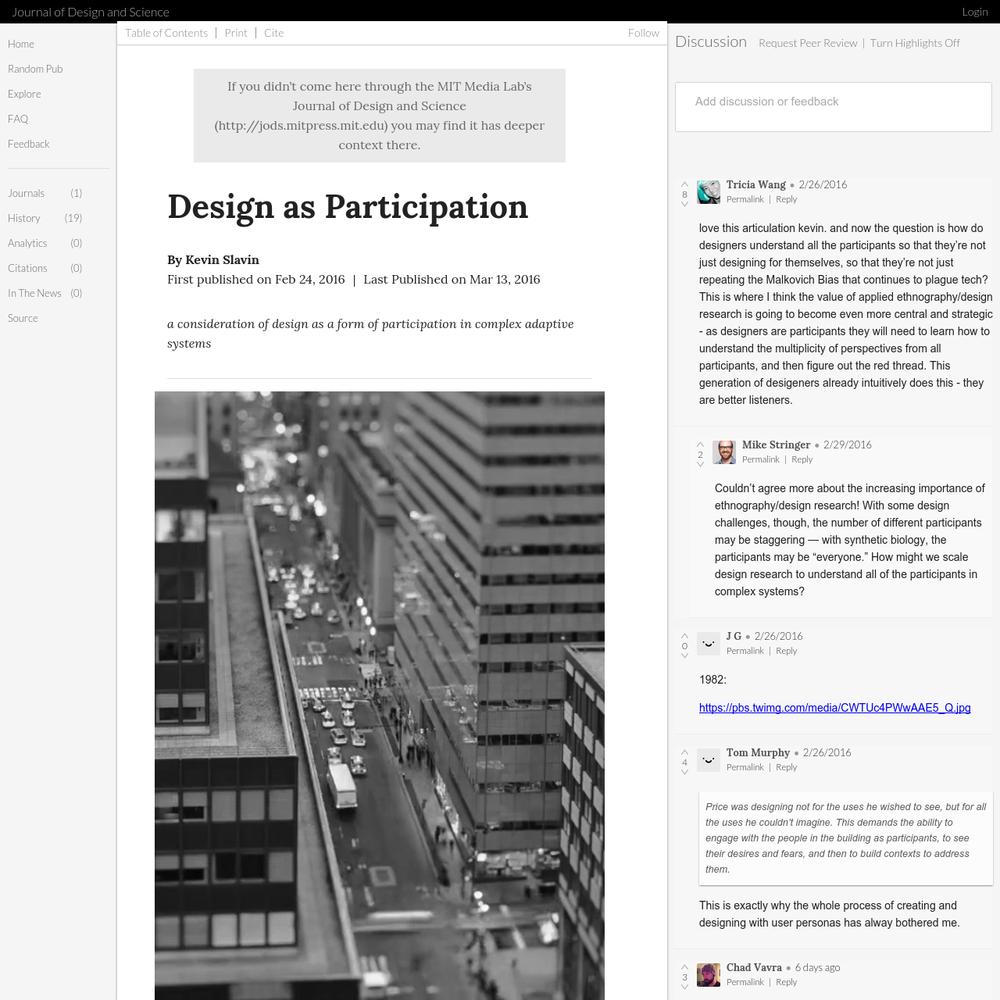This screenshot has width=1000, height=1000.
Task: Click Explore in the sidebar
Action: coord(24,94)
